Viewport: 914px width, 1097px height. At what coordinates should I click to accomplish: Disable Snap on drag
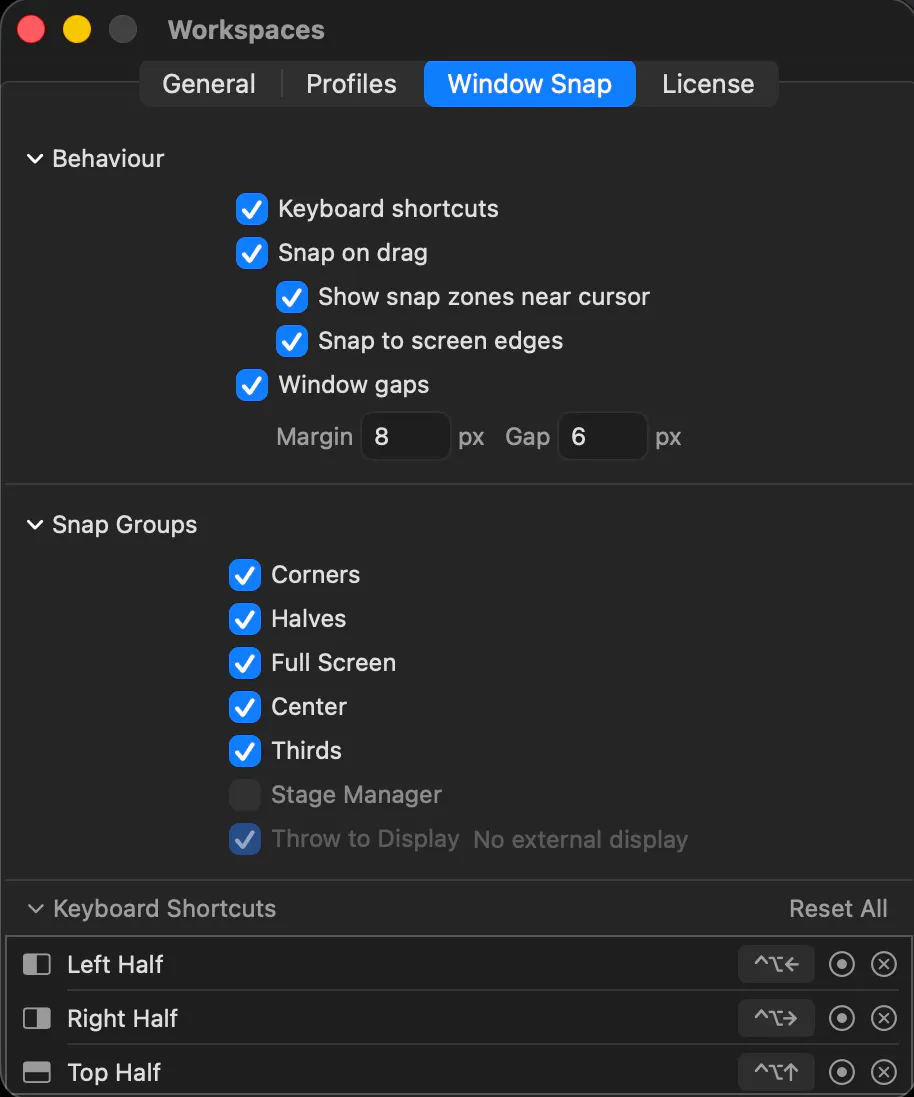point(252,253)
